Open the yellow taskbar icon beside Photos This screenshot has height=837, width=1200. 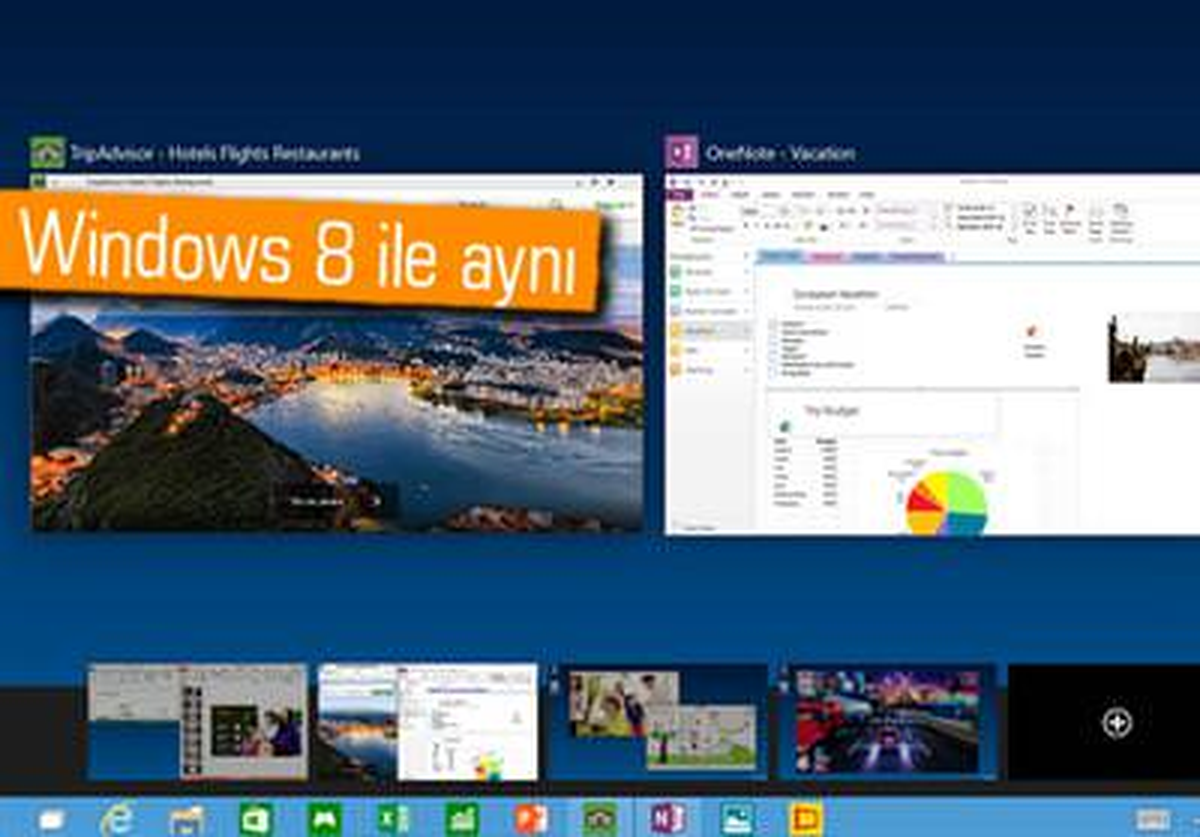click(x=805, y=819)
